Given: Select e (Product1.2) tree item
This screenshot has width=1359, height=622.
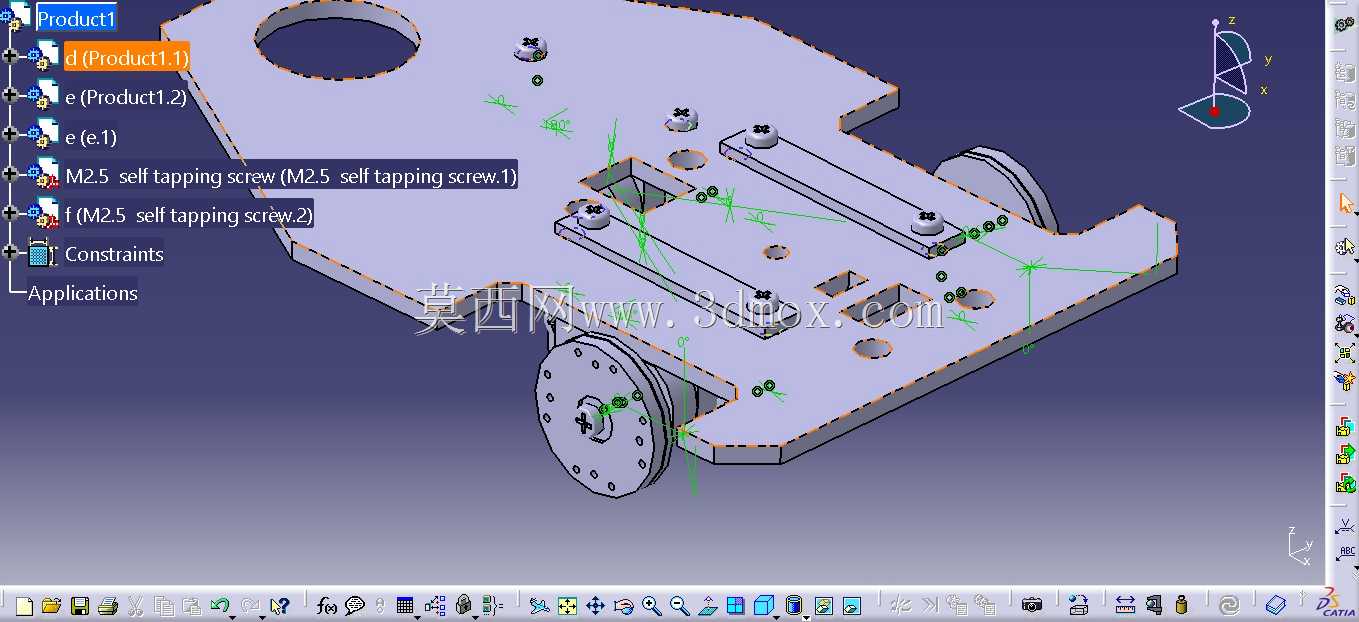Looking at the screenshot, I should click(126, 97).
